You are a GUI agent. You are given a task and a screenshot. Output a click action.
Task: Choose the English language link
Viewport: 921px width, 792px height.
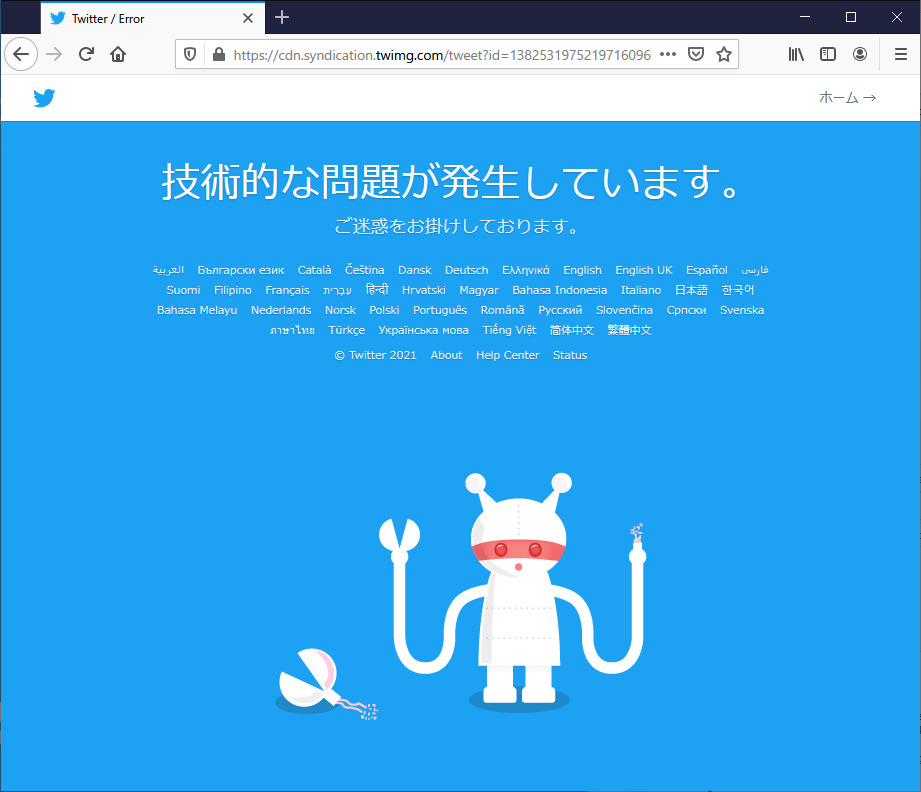tap(583, 270)
